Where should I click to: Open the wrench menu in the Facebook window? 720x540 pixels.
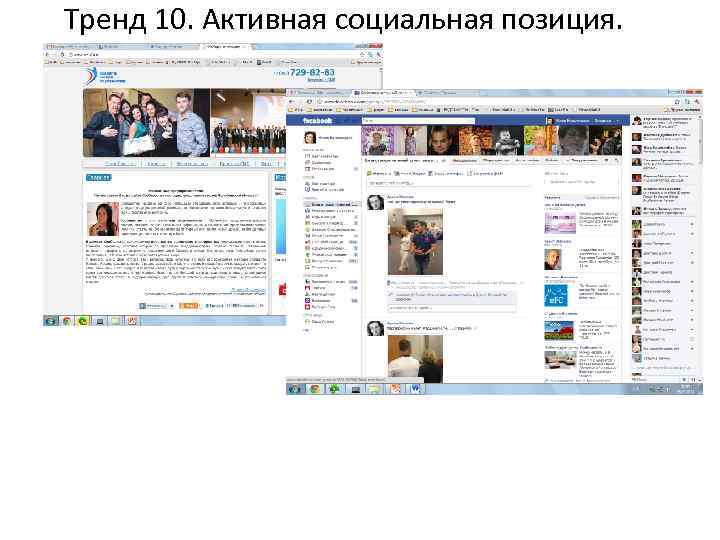697,101
